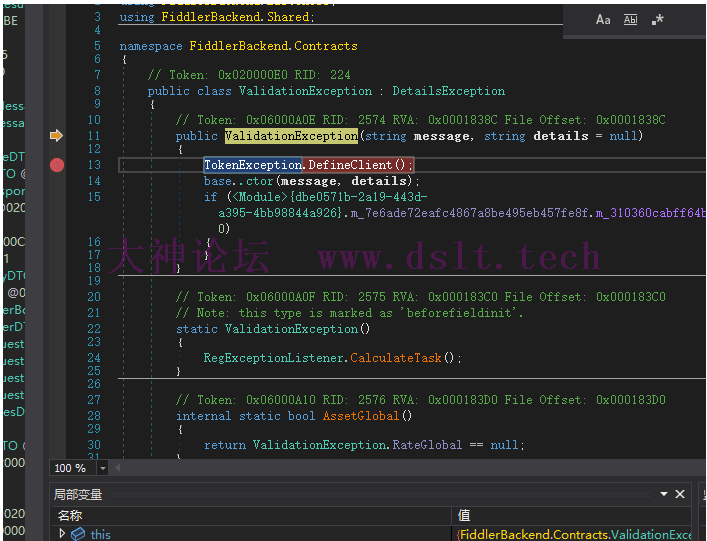Go to the DetailsException base class
The height and width of the screenshot is (541, 707).
(448, 91)
